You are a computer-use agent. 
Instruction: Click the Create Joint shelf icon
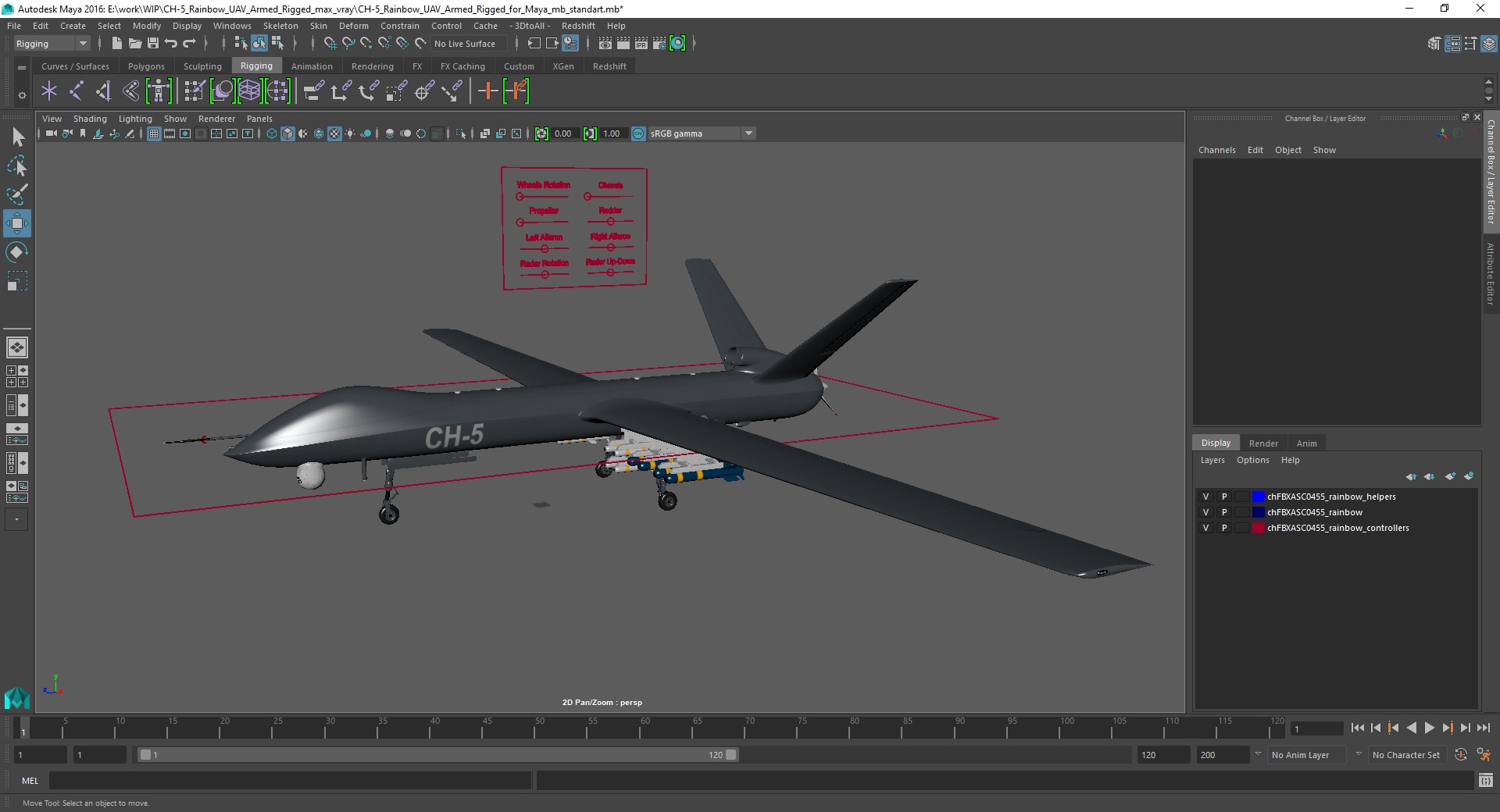77,91
